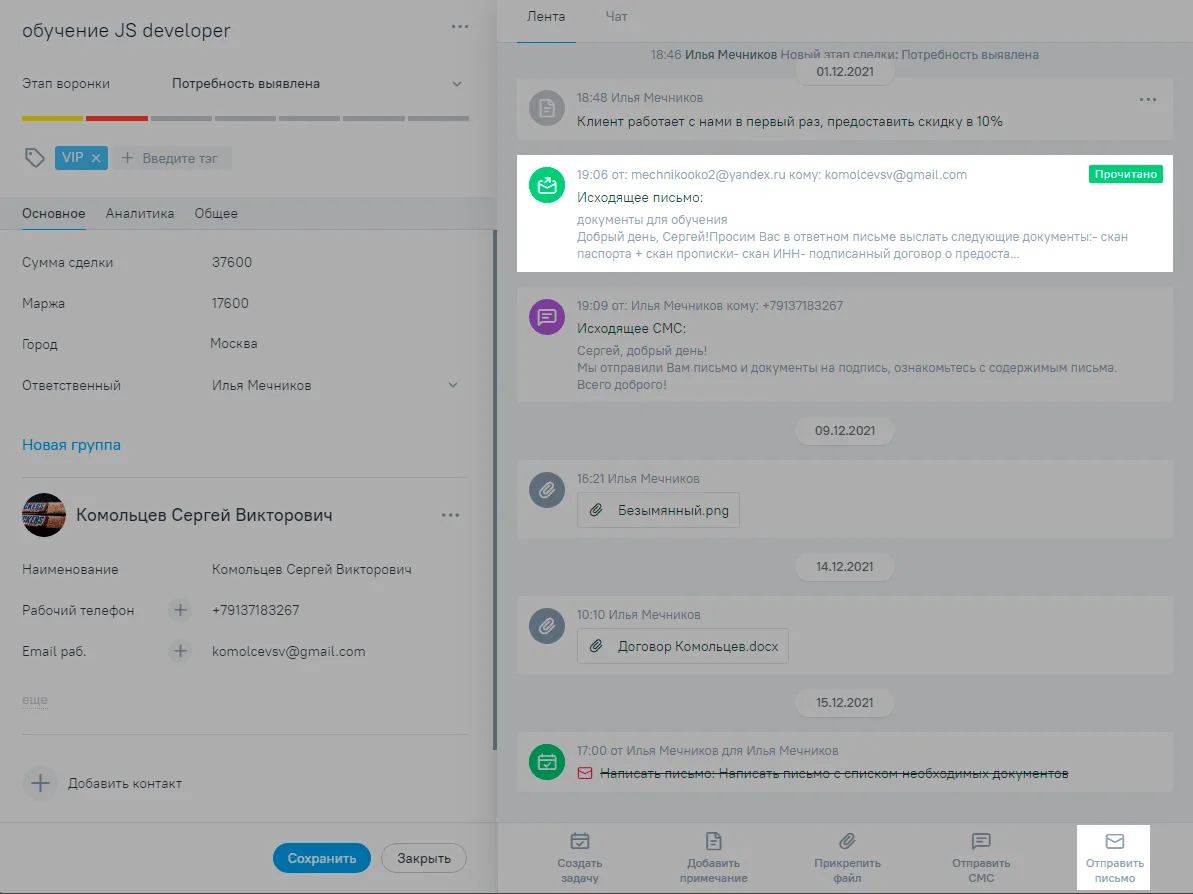The width and height of the screenshot is (1193, 894).
Task: Expand the Этап воронки dropdown
Action: click(x=457, y=84)
